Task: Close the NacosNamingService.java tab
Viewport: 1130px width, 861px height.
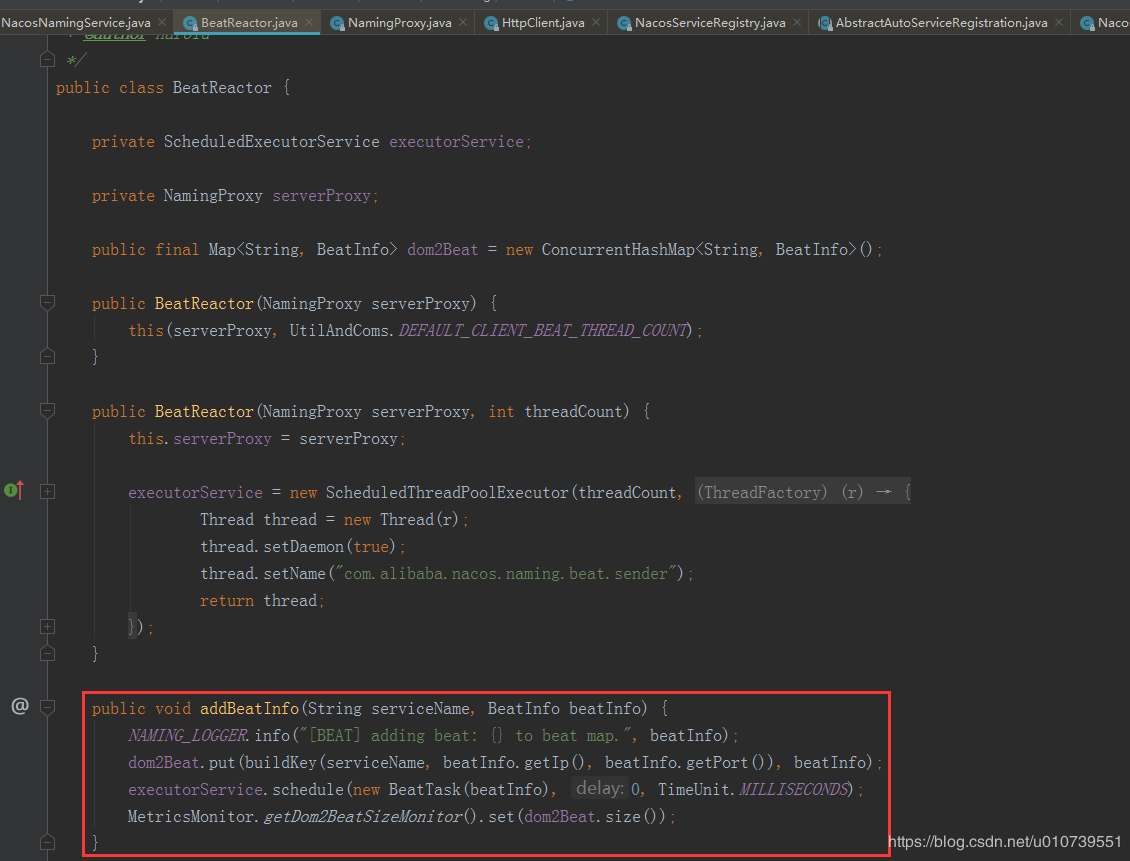Action: [x=162, y=22]
